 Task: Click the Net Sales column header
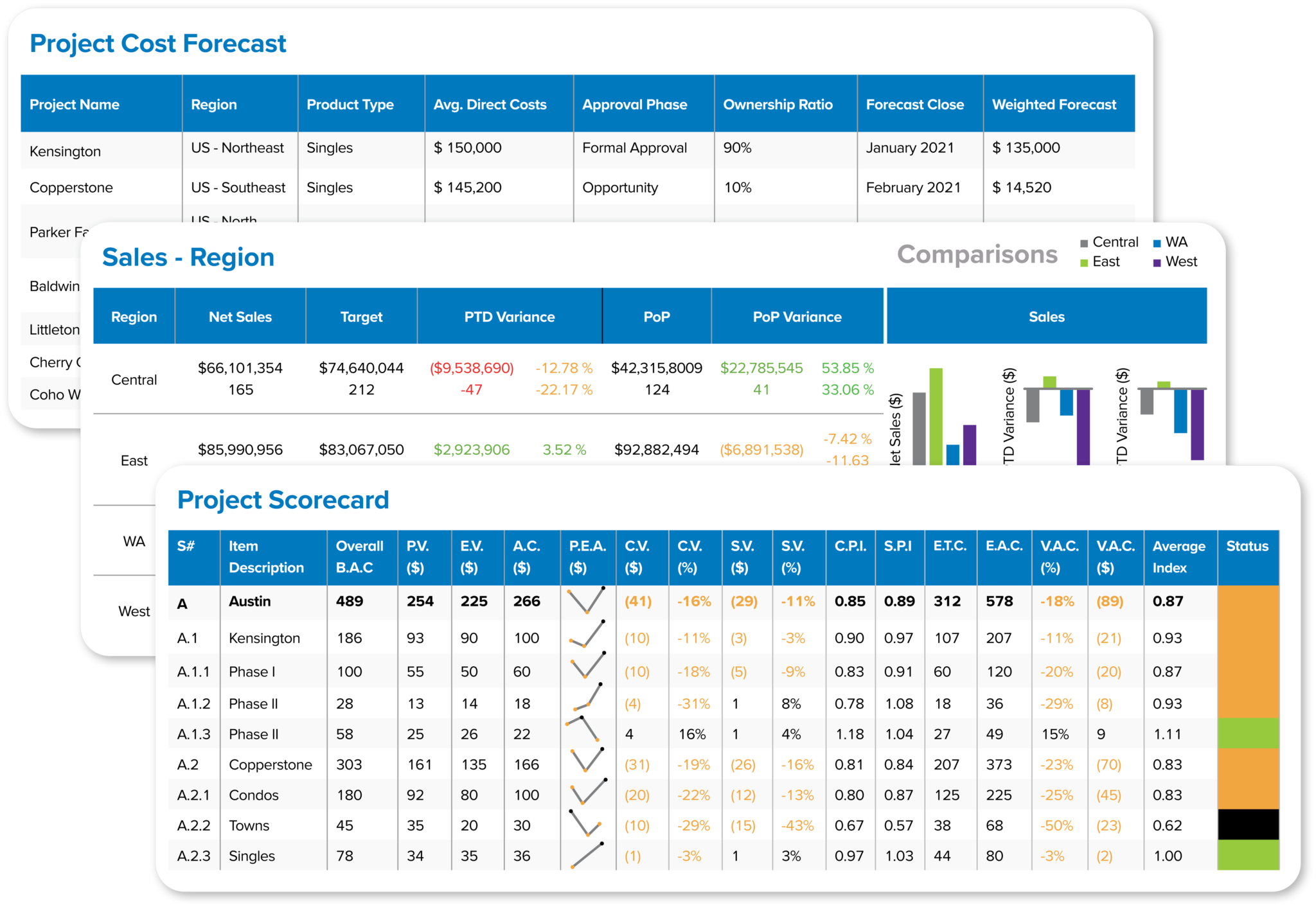pyautogui.click(x=240, y=317)
